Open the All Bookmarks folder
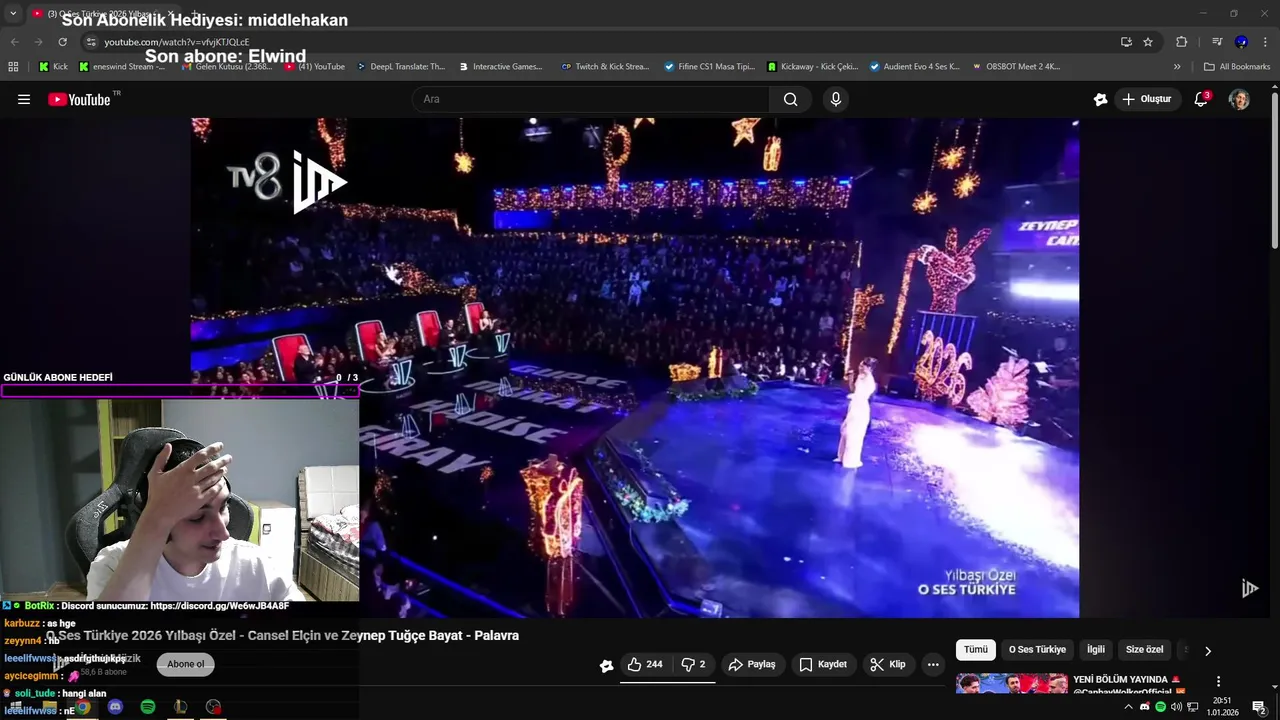 (x=1237, y=67)
